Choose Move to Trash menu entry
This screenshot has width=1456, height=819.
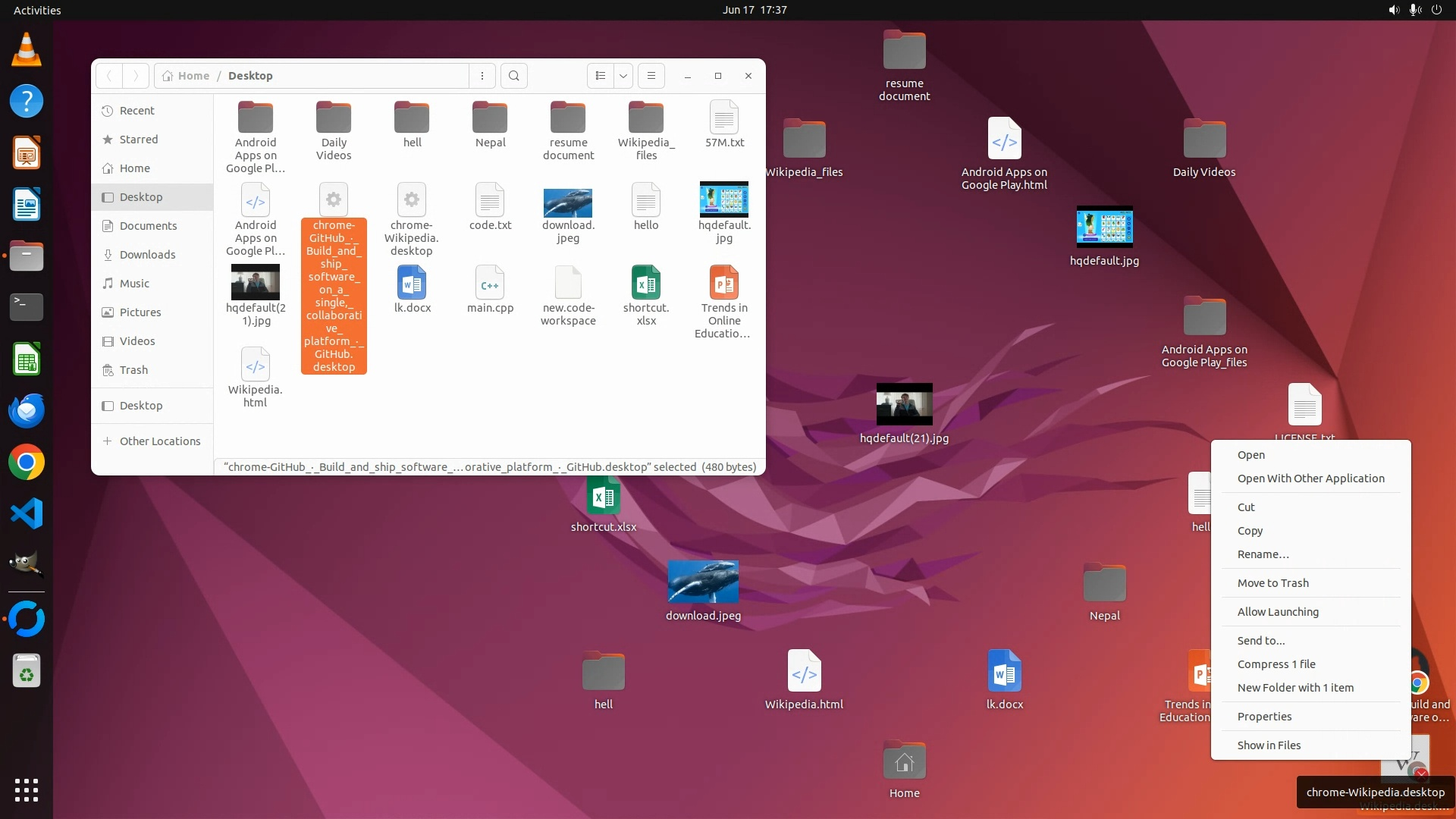click(1272, 583)
